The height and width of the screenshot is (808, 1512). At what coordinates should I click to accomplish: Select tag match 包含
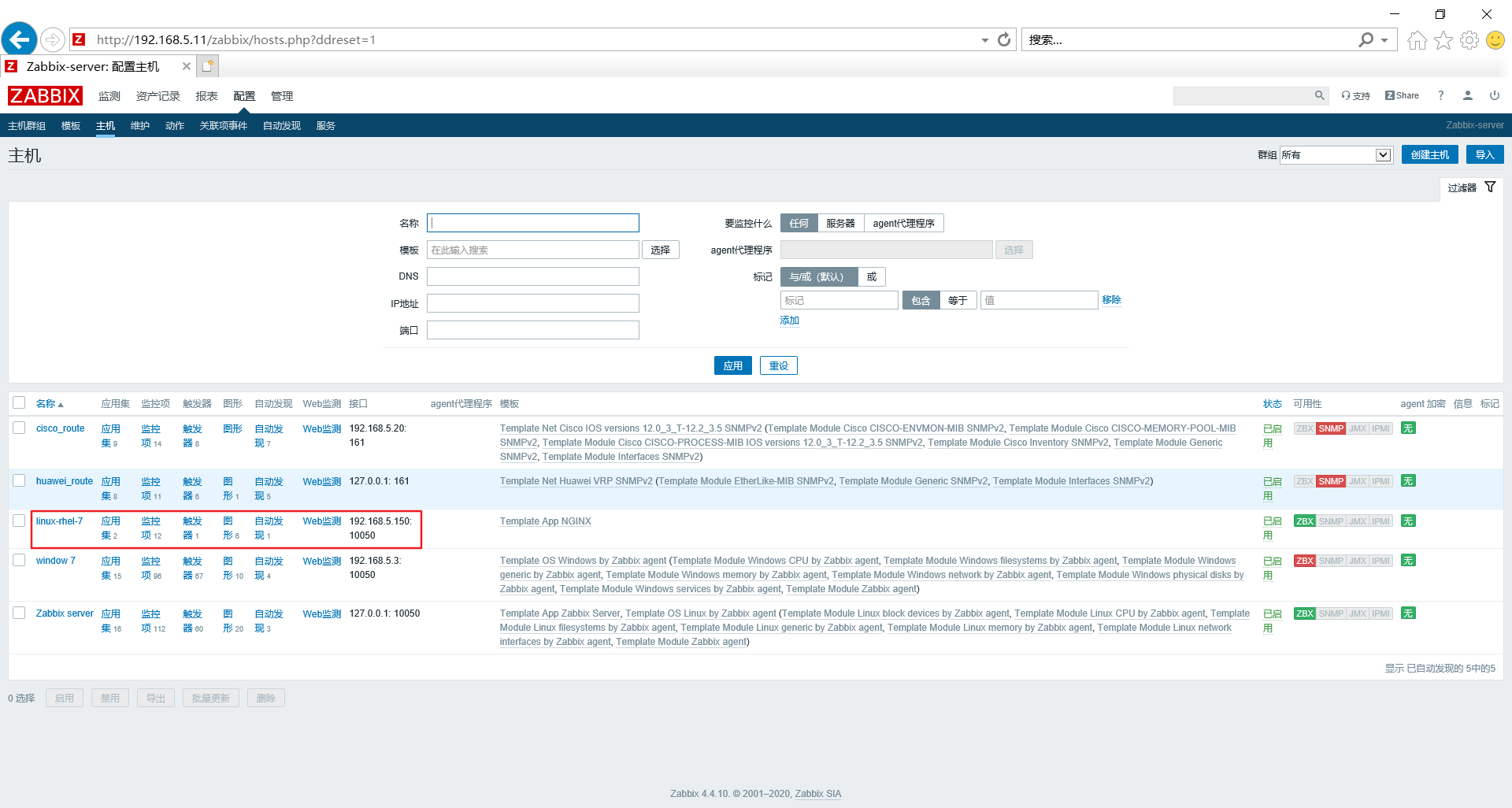(921, 300)
